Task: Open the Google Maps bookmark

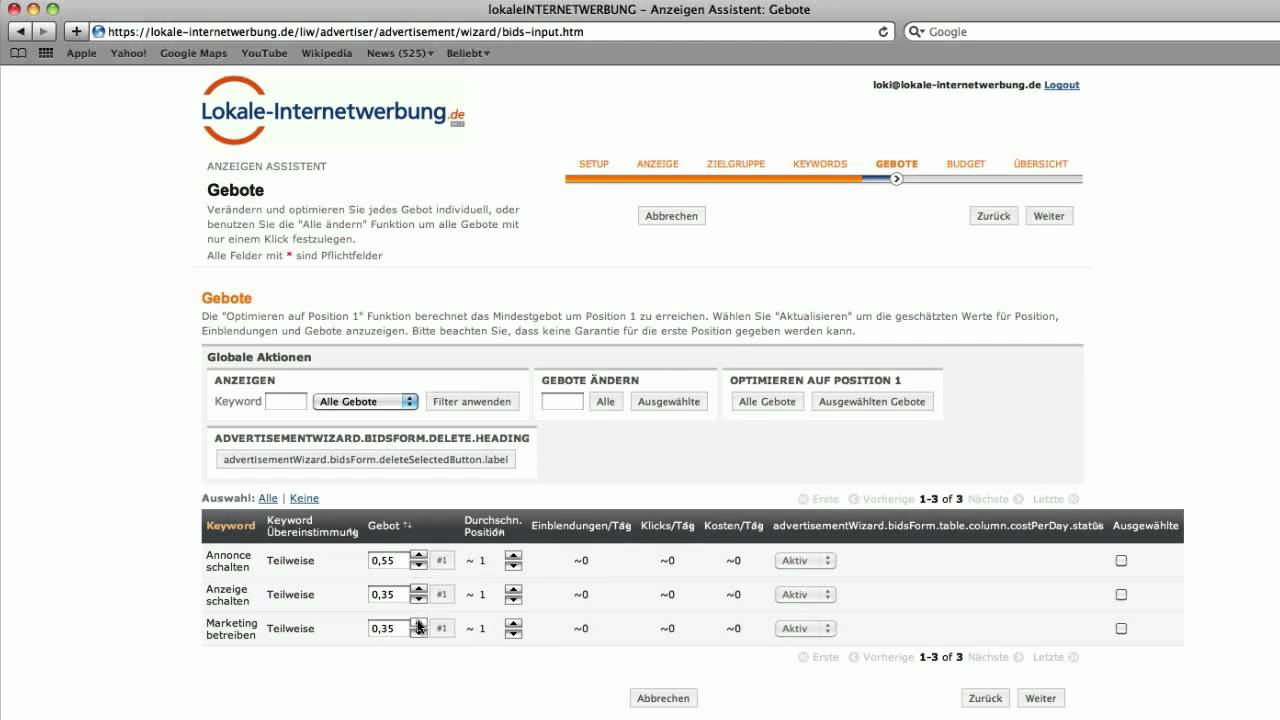Action: coord(193,54)
